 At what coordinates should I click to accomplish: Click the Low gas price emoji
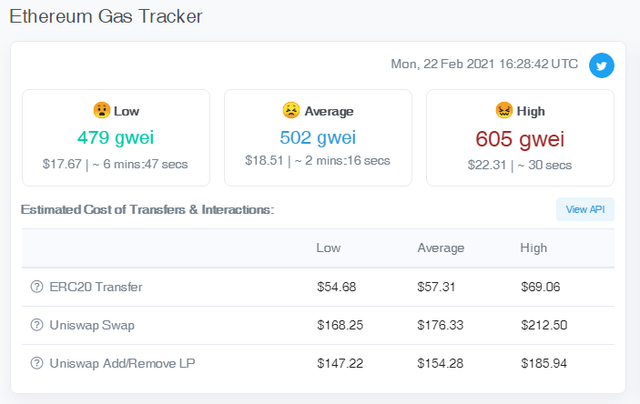click(101, 111)
